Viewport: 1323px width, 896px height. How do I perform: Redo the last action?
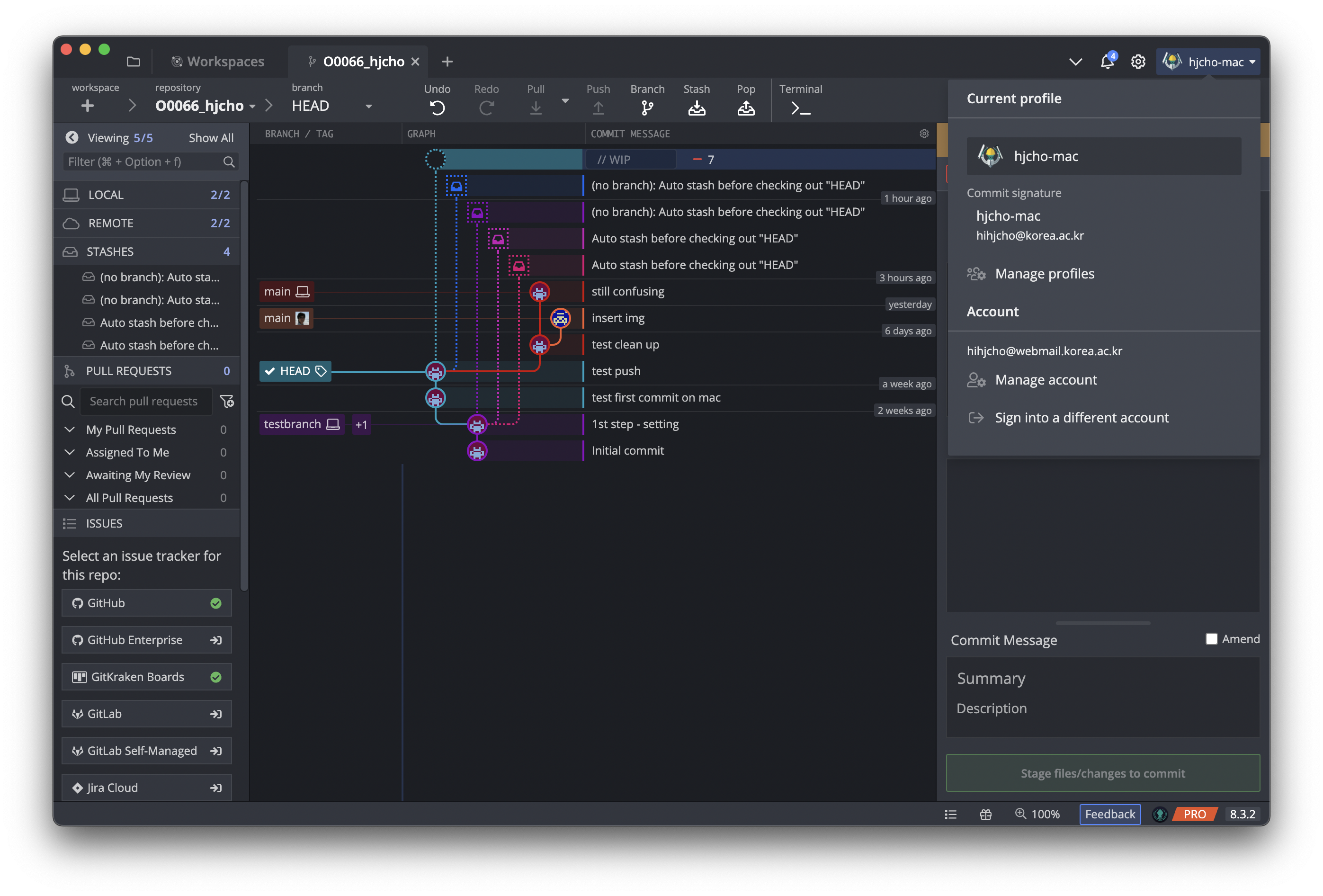[486, 107]
